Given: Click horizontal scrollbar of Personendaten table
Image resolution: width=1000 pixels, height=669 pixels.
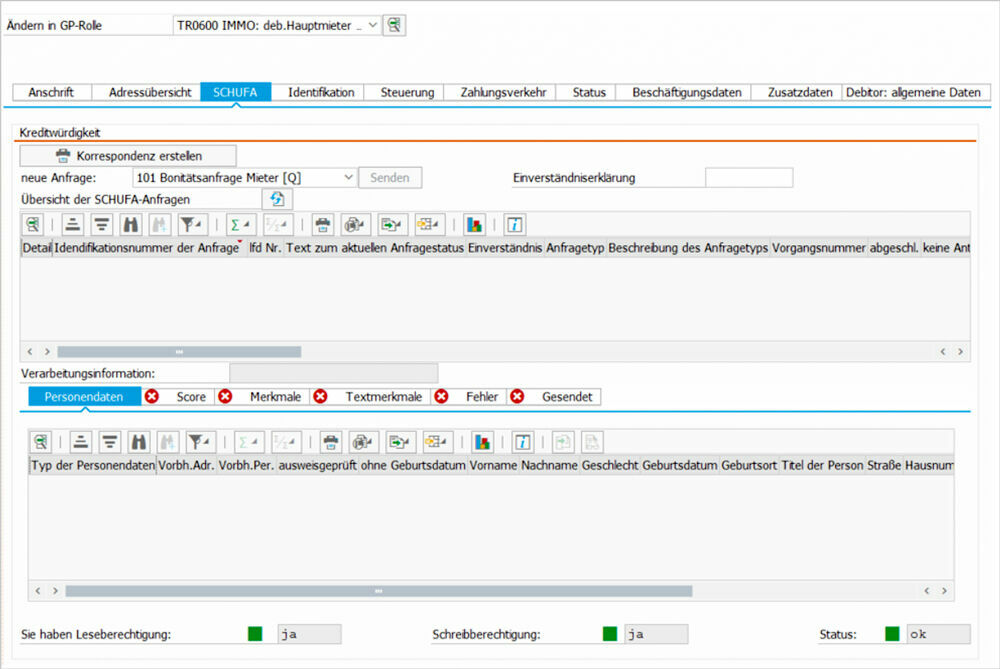Looking at the screenshot, I should pos(378,591).
